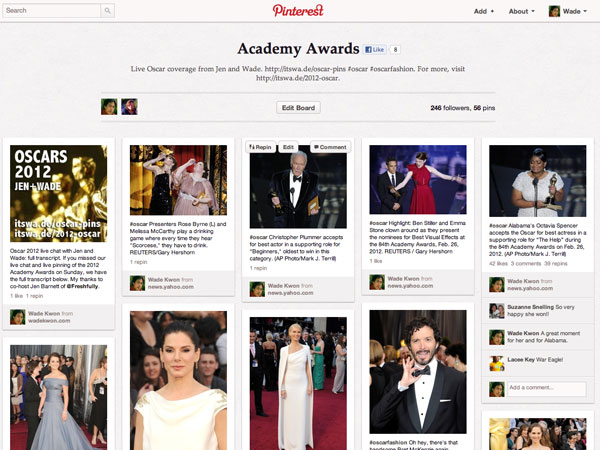Open Lacee Key's profile name link
Image resolution: width=600 pixels, height=450 pixels.
[521, 360]
